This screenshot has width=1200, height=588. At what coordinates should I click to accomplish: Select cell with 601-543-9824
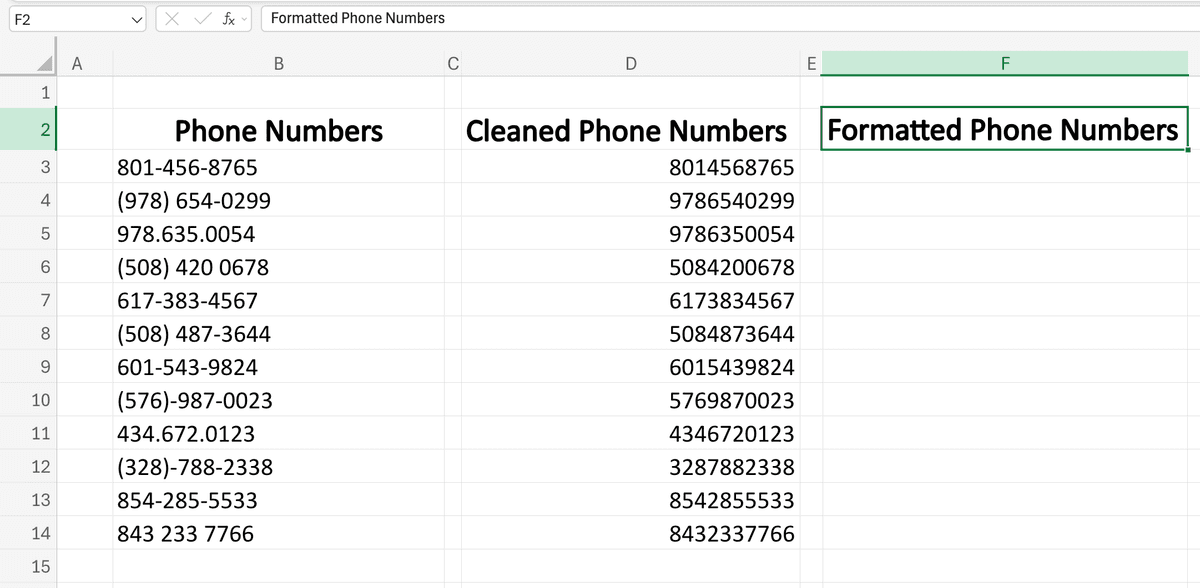(278, 367)
